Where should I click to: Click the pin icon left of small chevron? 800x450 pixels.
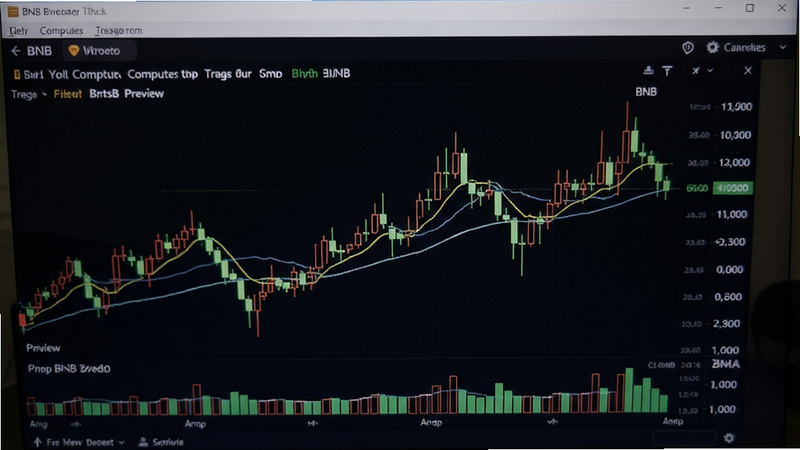[x=695, y=70]
